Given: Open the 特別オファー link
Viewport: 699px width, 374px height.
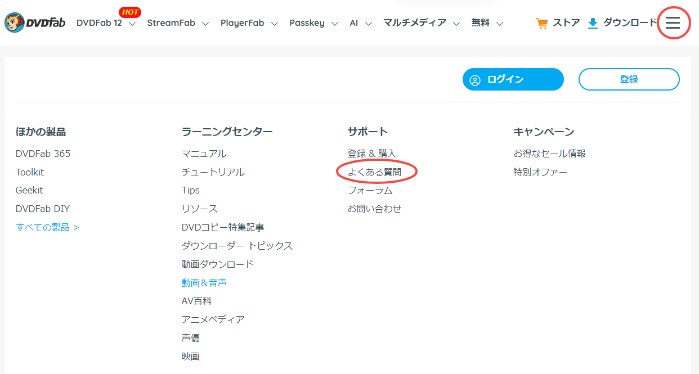Looking at the screenshot, I should pyautogui.click(x=540, y=172).
